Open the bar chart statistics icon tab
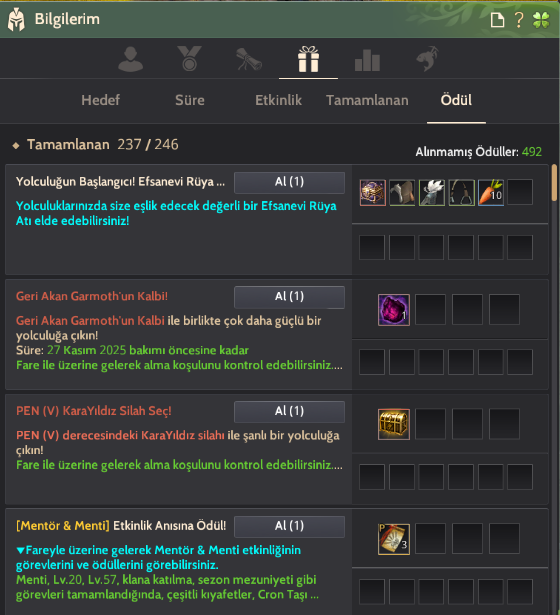This screenshot has height=615, width=560. click(x=367, y=60)
